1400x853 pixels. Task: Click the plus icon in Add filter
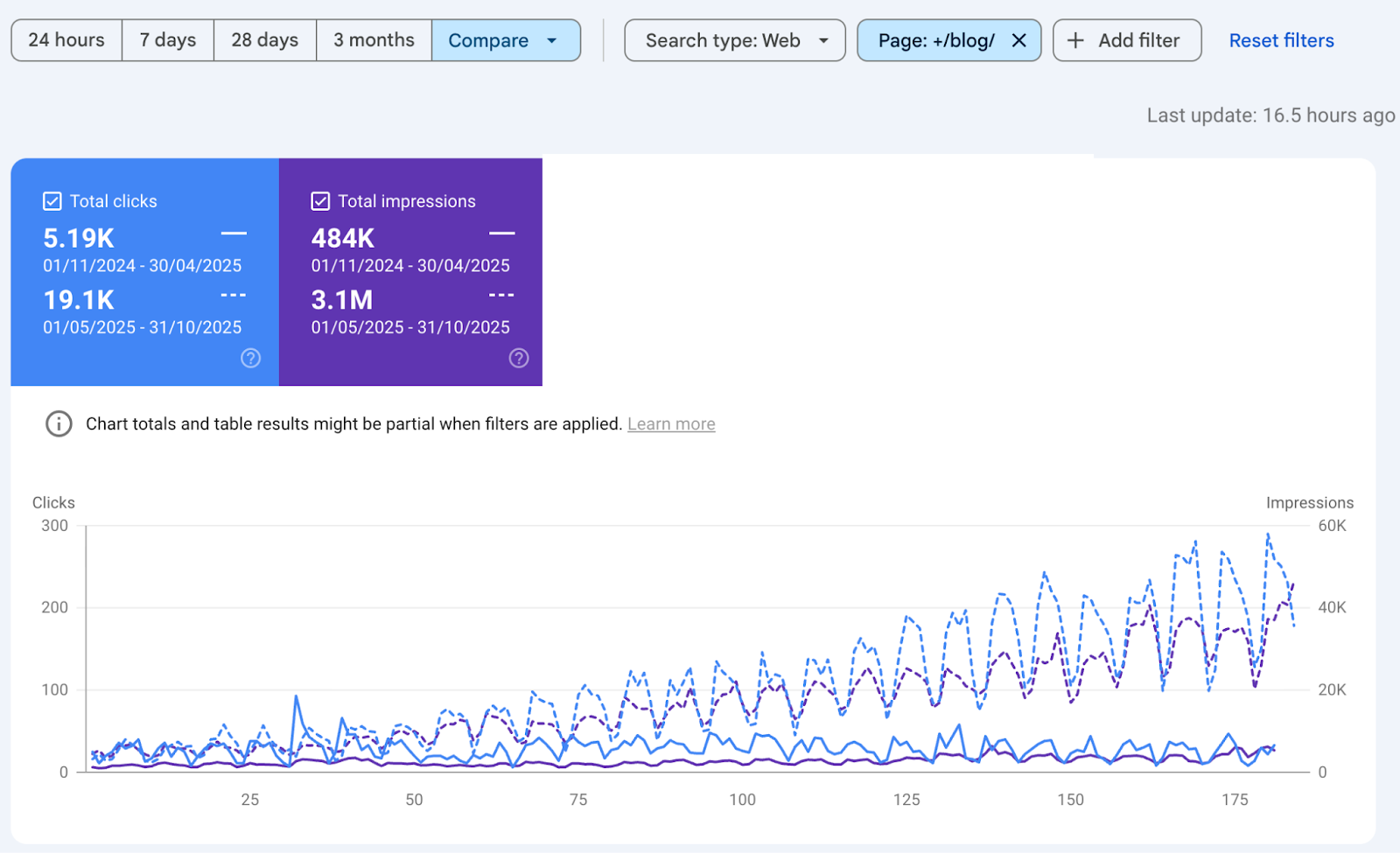[1075, 41]
